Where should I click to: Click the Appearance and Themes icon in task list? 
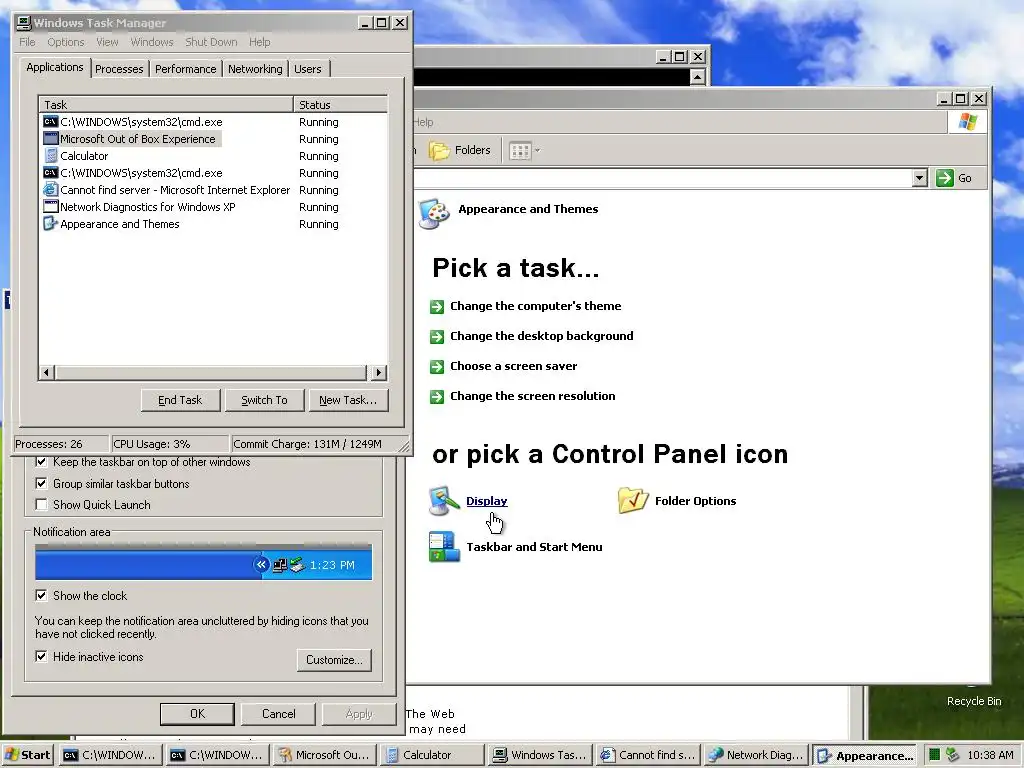click(50, 224)
